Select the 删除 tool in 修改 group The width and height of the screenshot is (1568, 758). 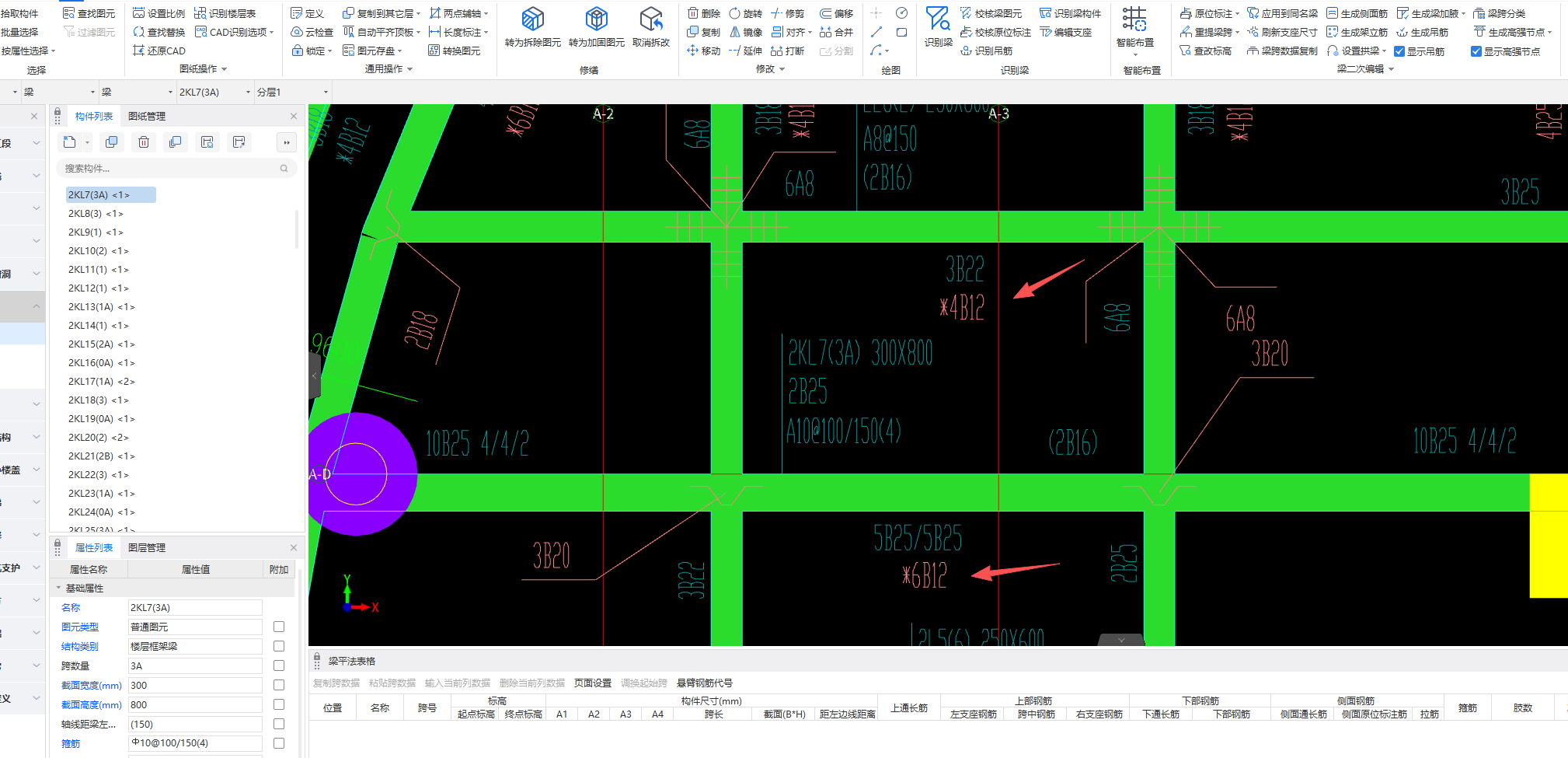click(x=704, y=13)
